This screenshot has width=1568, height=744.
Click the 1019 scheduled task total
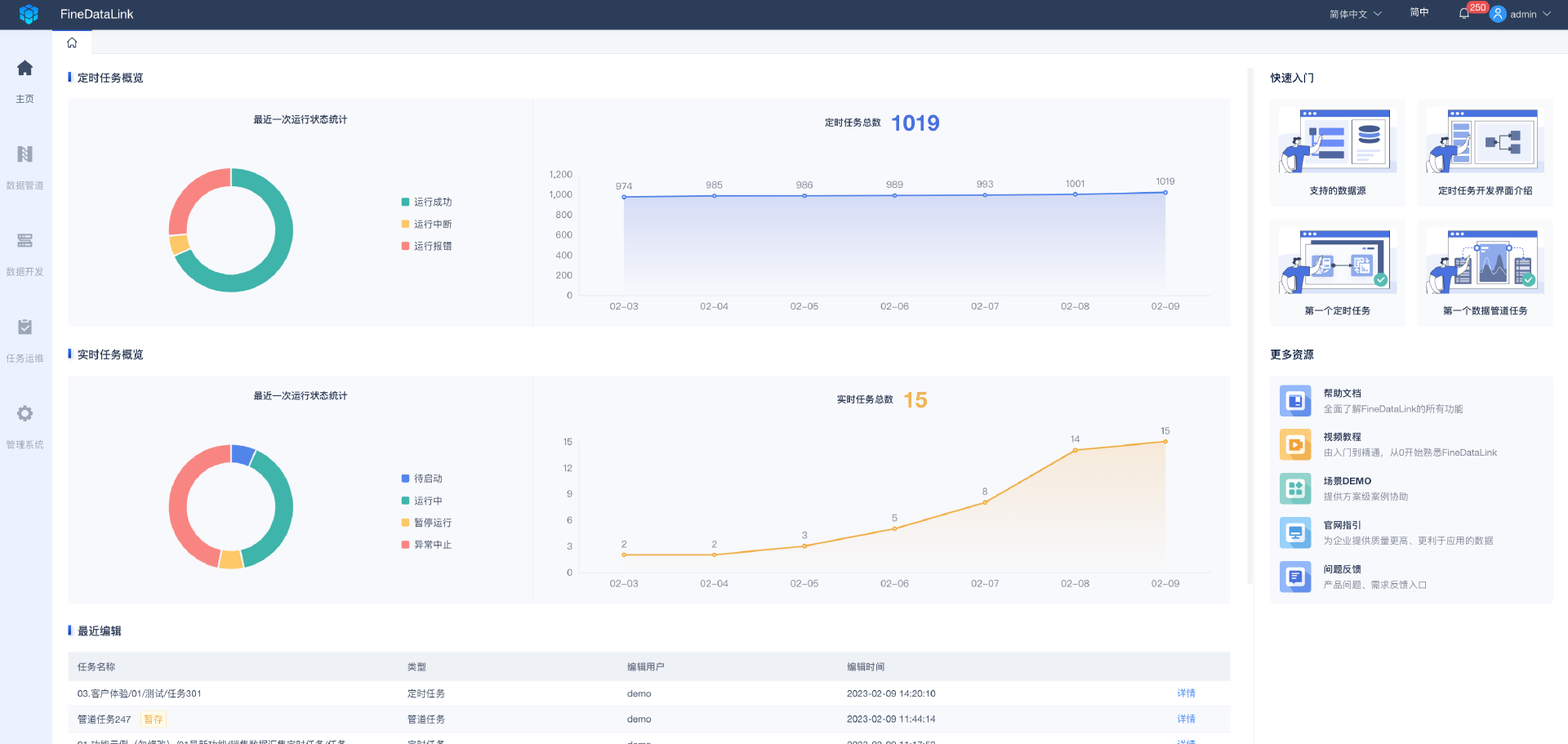pyautogui.click(x=915, y=123)
